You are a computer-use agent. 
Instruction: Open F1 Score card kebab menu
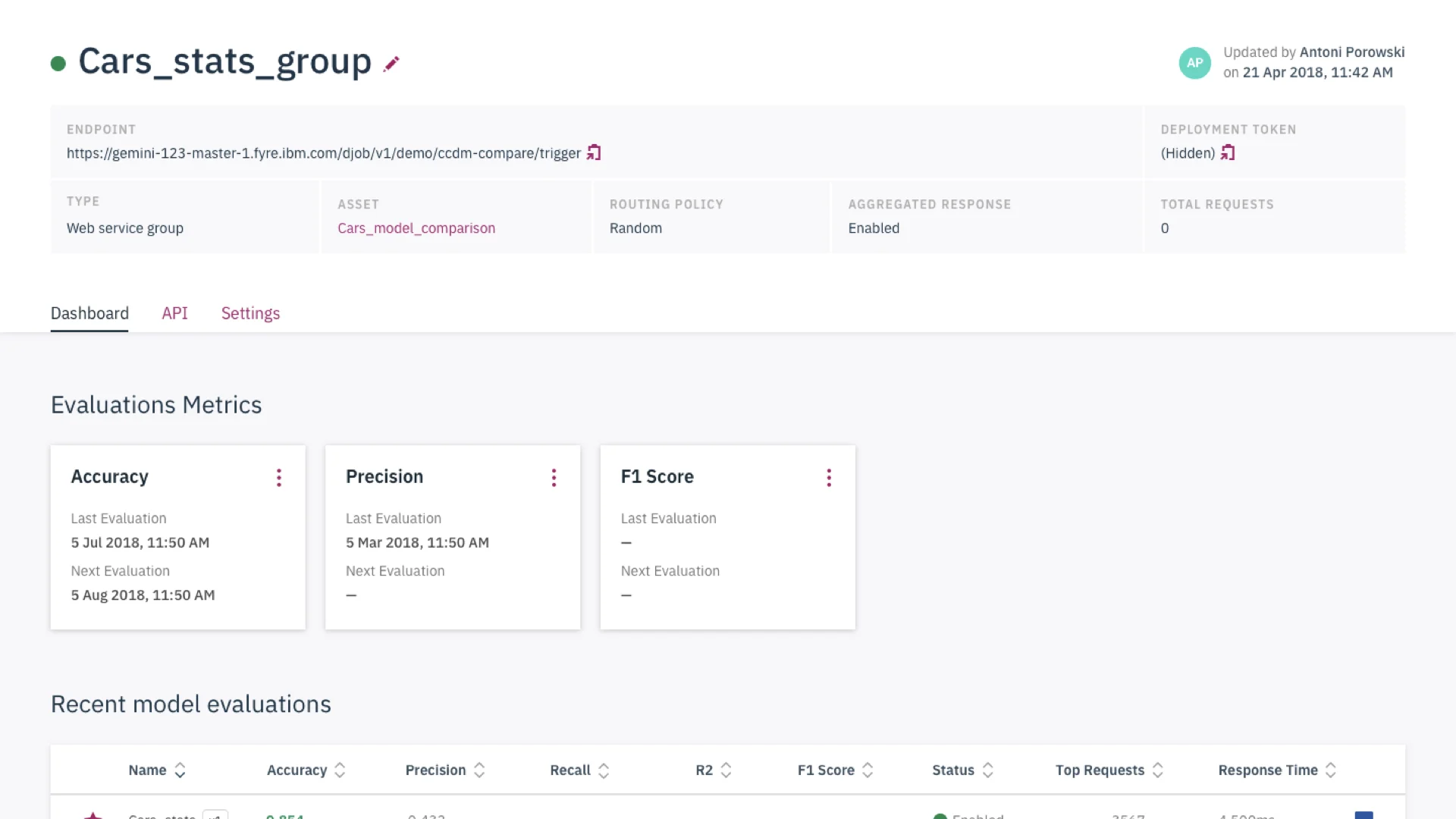829,478
